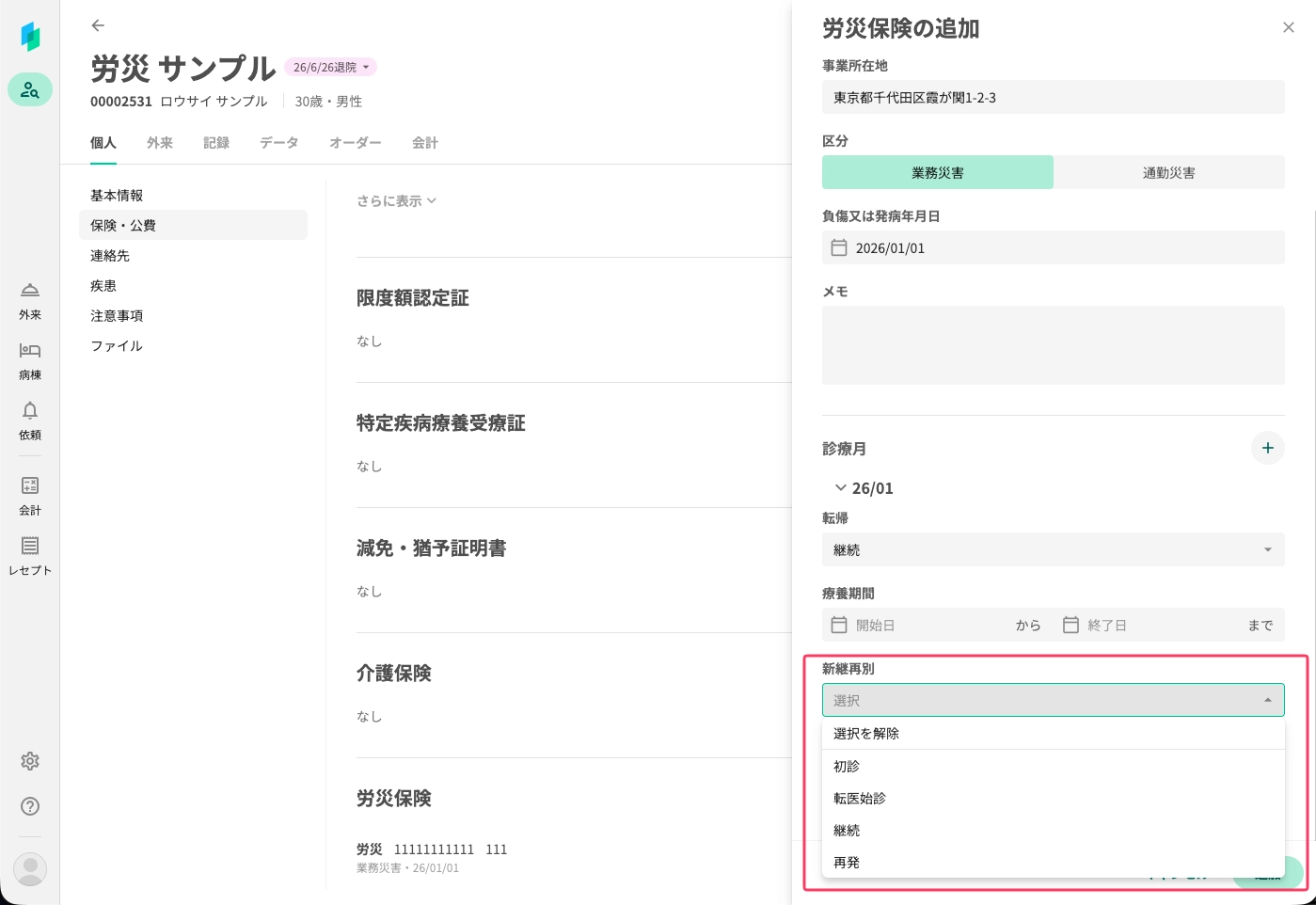Click the 開始日 calendar icon
Screen dimensions: 1316x905
839,625
